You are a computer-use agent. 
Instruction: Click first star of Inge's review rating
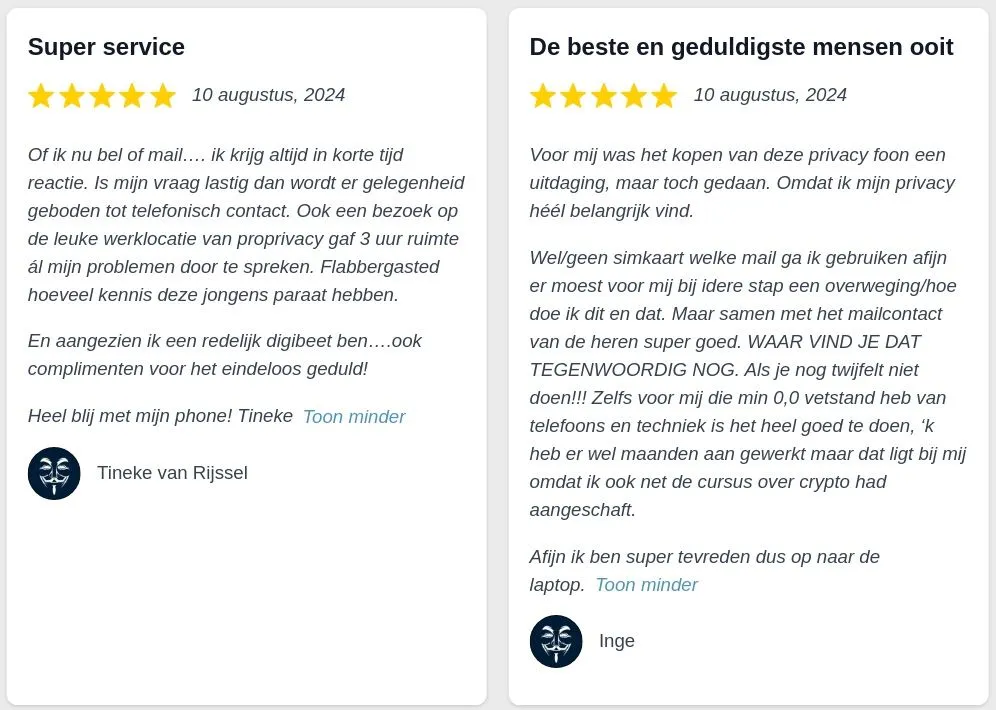click(x=543, y=96)
